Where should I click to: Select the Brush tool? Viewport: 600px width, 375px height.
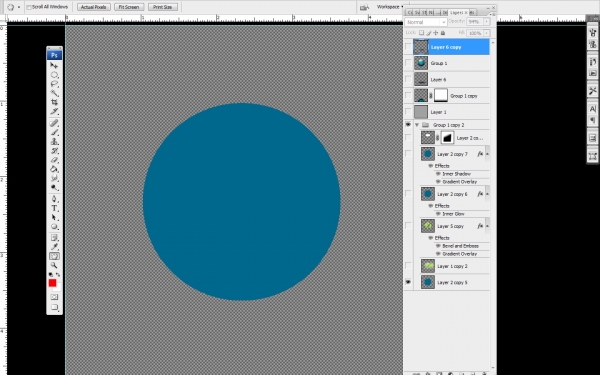pyautogui.click(x=54, y=132)
